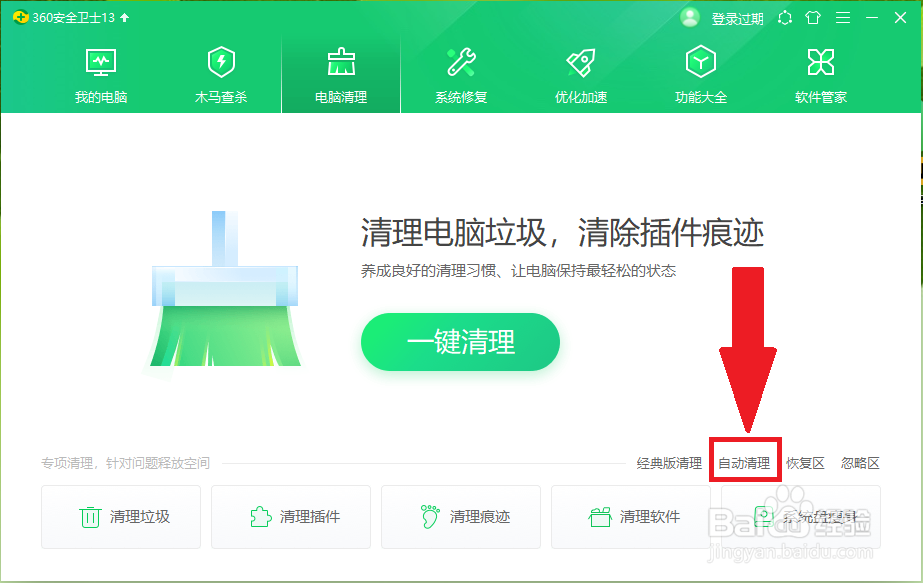Select the 木马查杀 shield scan icon
The image size is (923, 583).
pyautogui.click(x=220, y=60)
